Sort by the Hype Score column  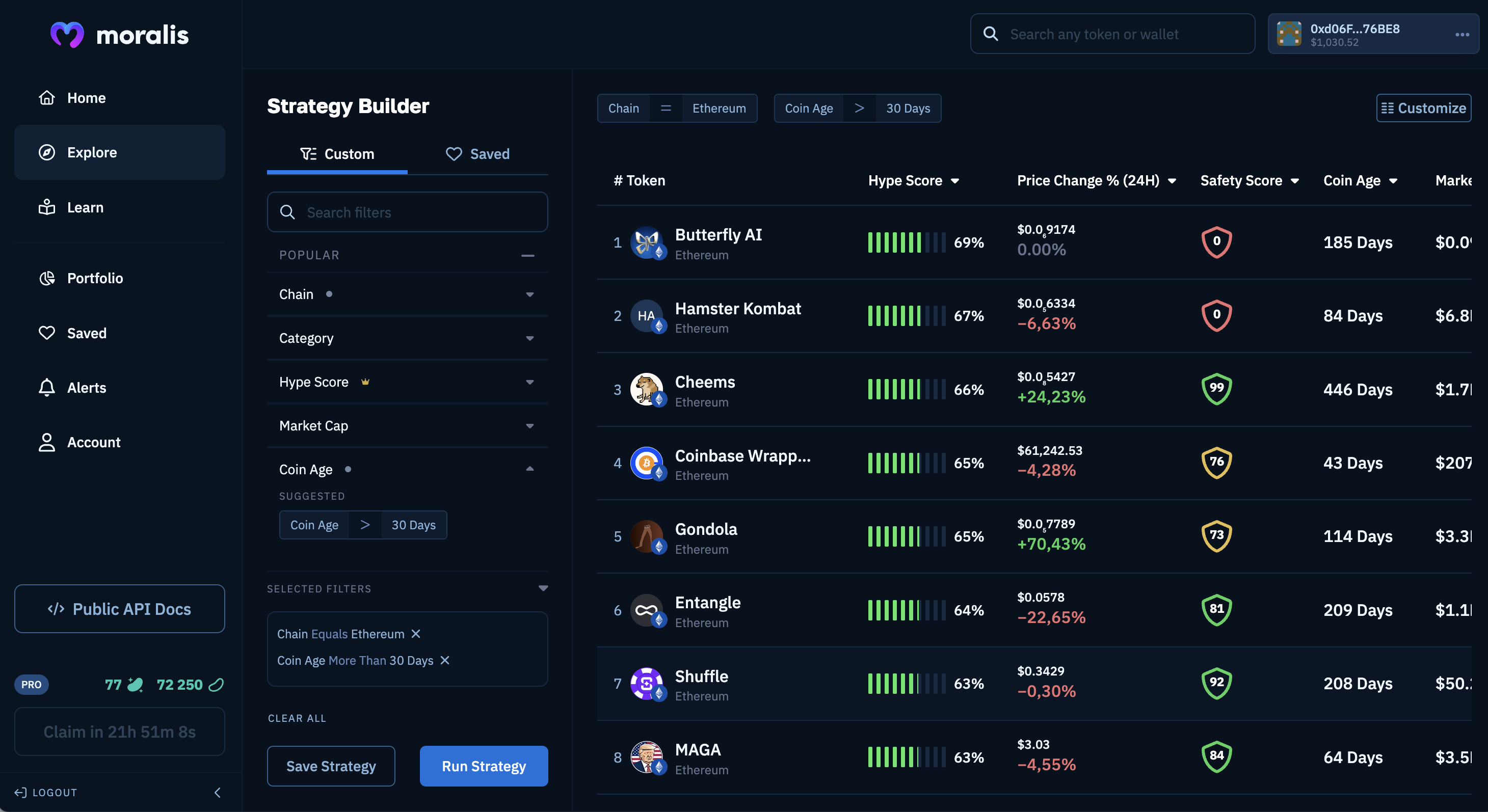point(914,181)
